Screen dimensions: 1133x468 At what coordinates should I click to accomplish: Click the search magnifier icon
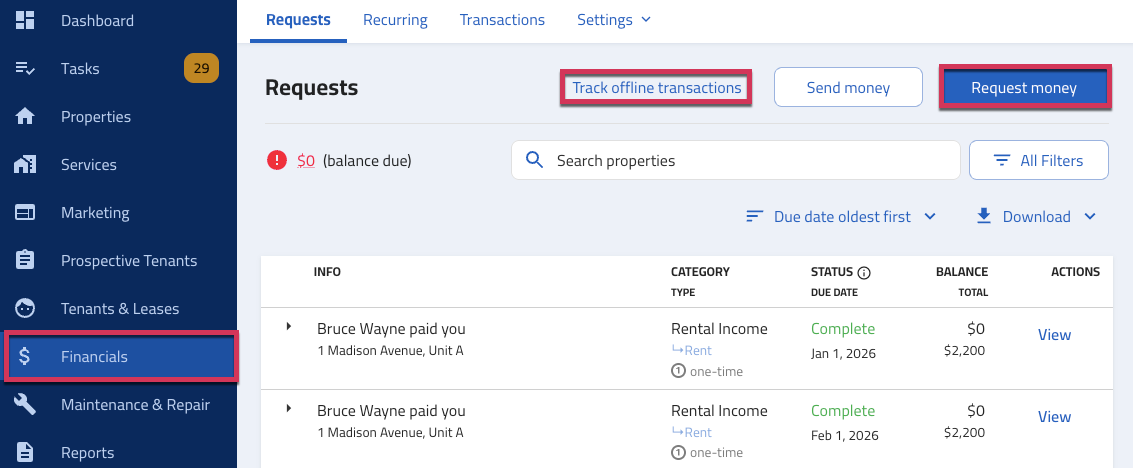(x=535, y=160)
